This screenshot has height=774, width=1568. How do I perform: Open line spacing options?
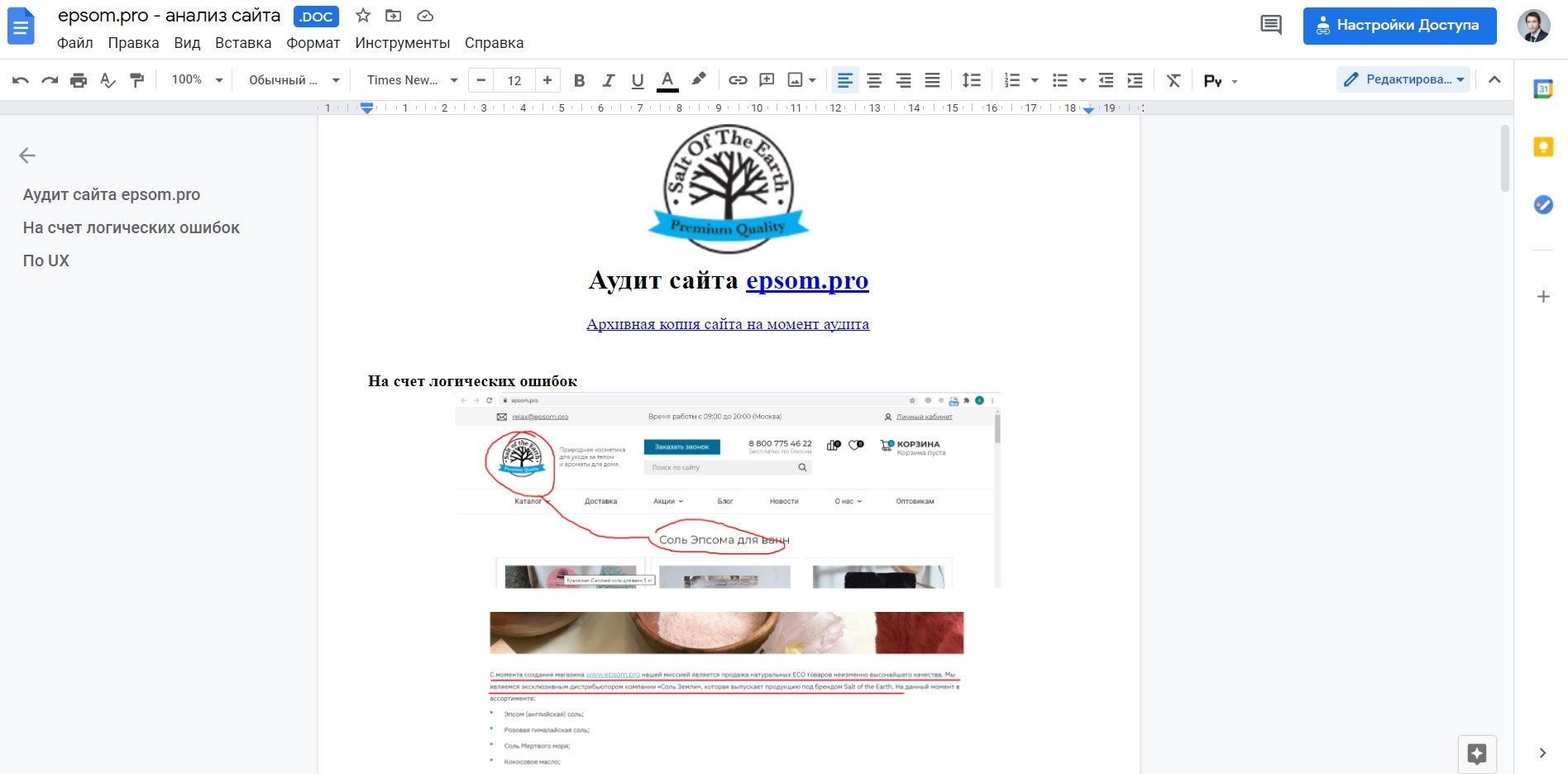972,80
